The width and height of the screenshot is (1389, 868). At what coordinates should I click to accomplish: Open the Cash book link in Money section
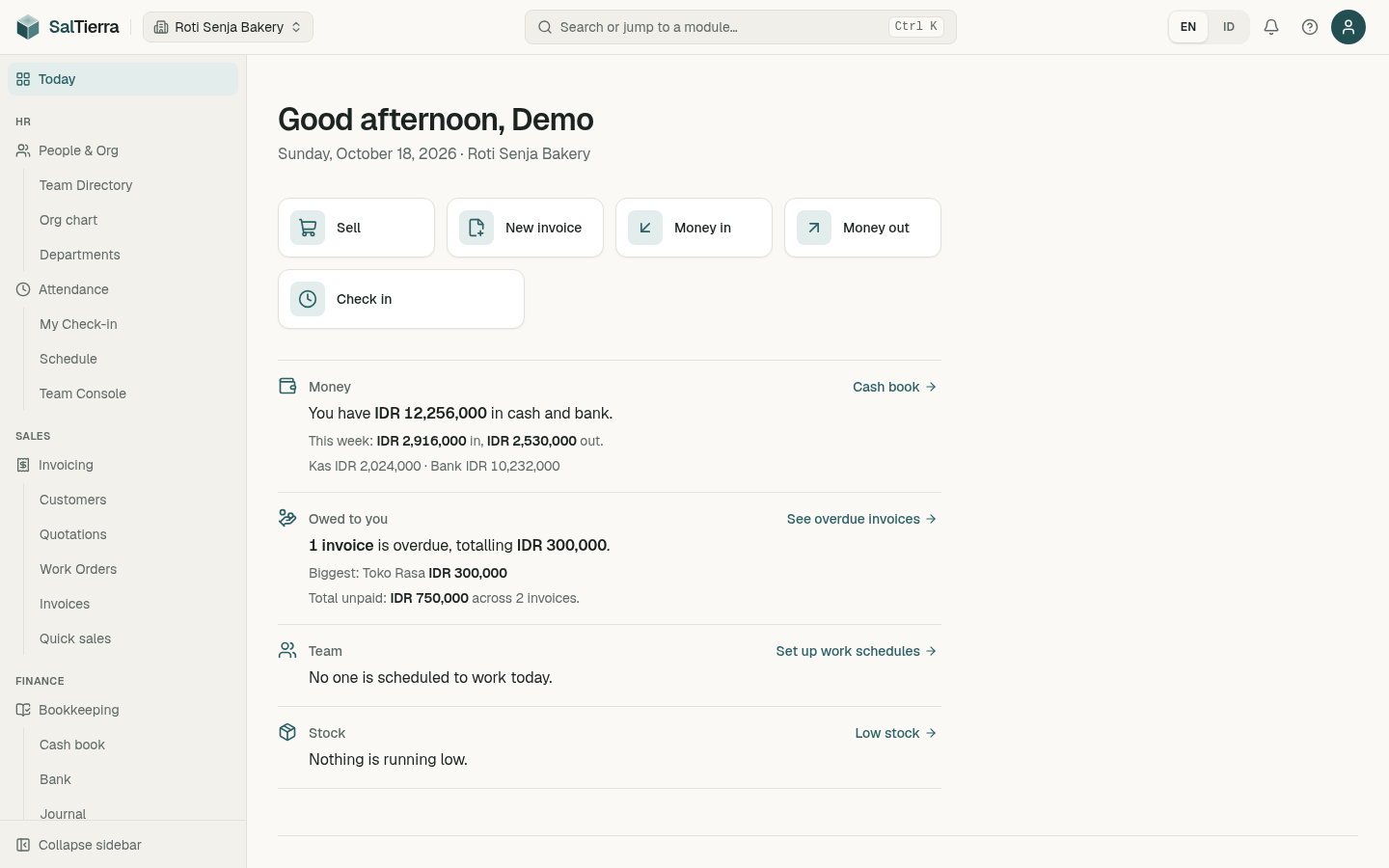[x=895, y=387]
